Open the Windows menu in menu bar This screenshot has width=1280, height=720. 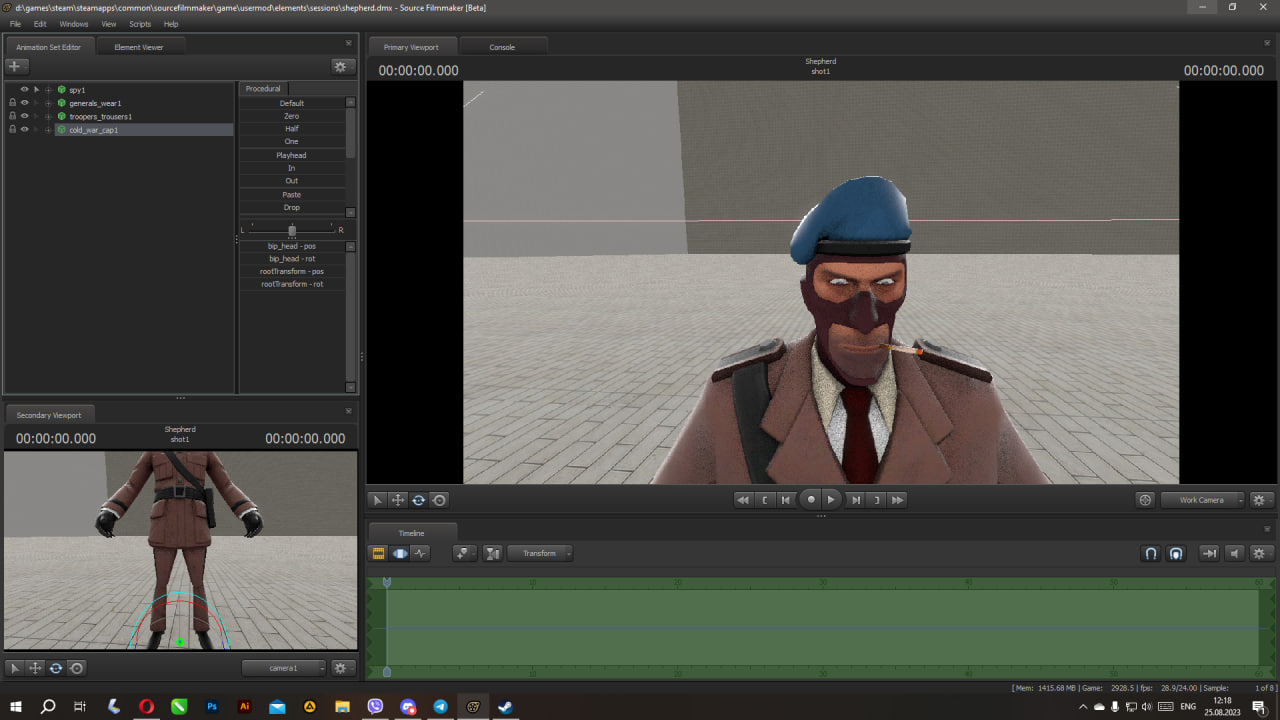[x=74, y=24]
